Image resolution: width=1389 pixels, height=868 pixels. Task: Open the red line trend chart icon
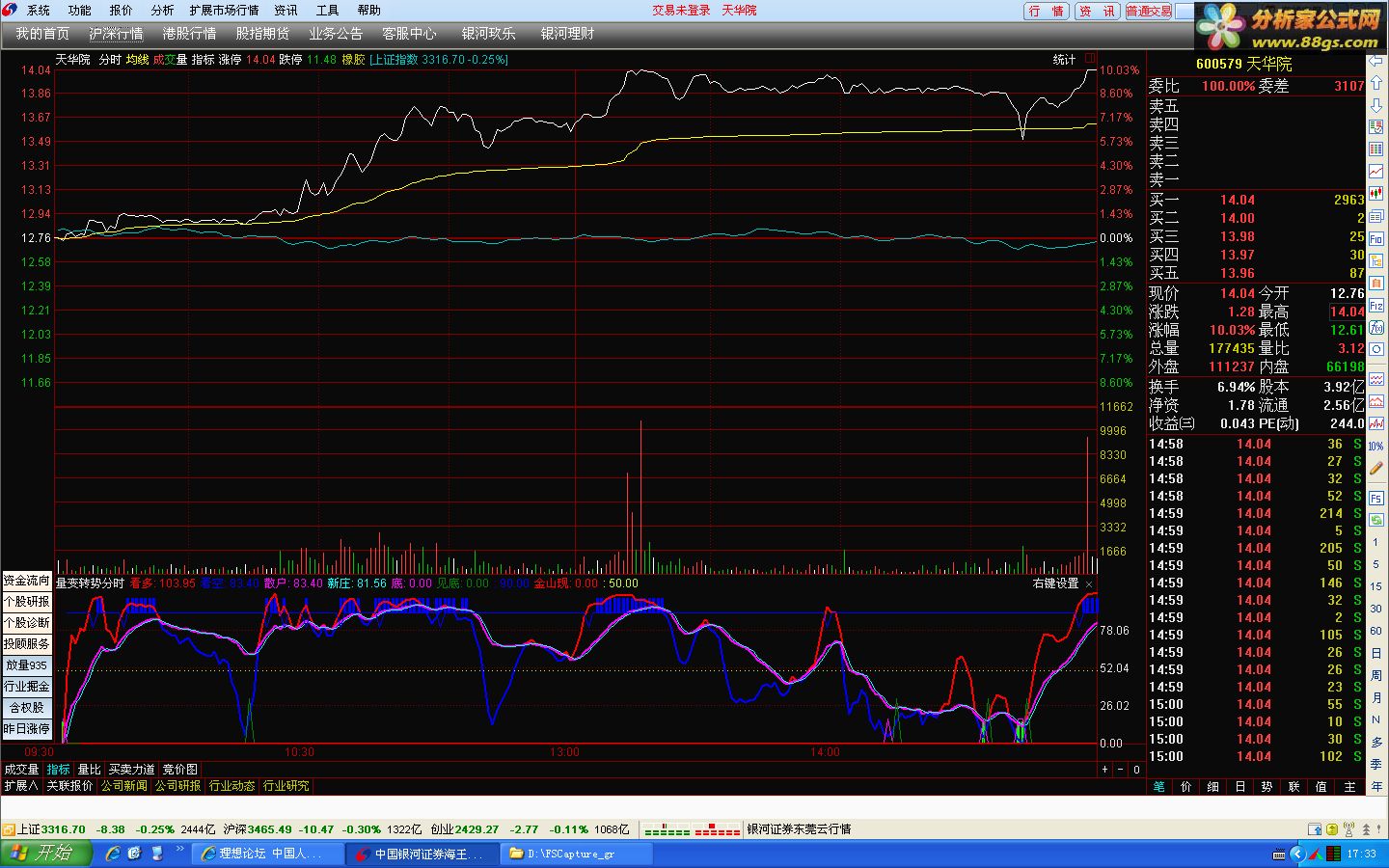click(x=1376, y=172)
